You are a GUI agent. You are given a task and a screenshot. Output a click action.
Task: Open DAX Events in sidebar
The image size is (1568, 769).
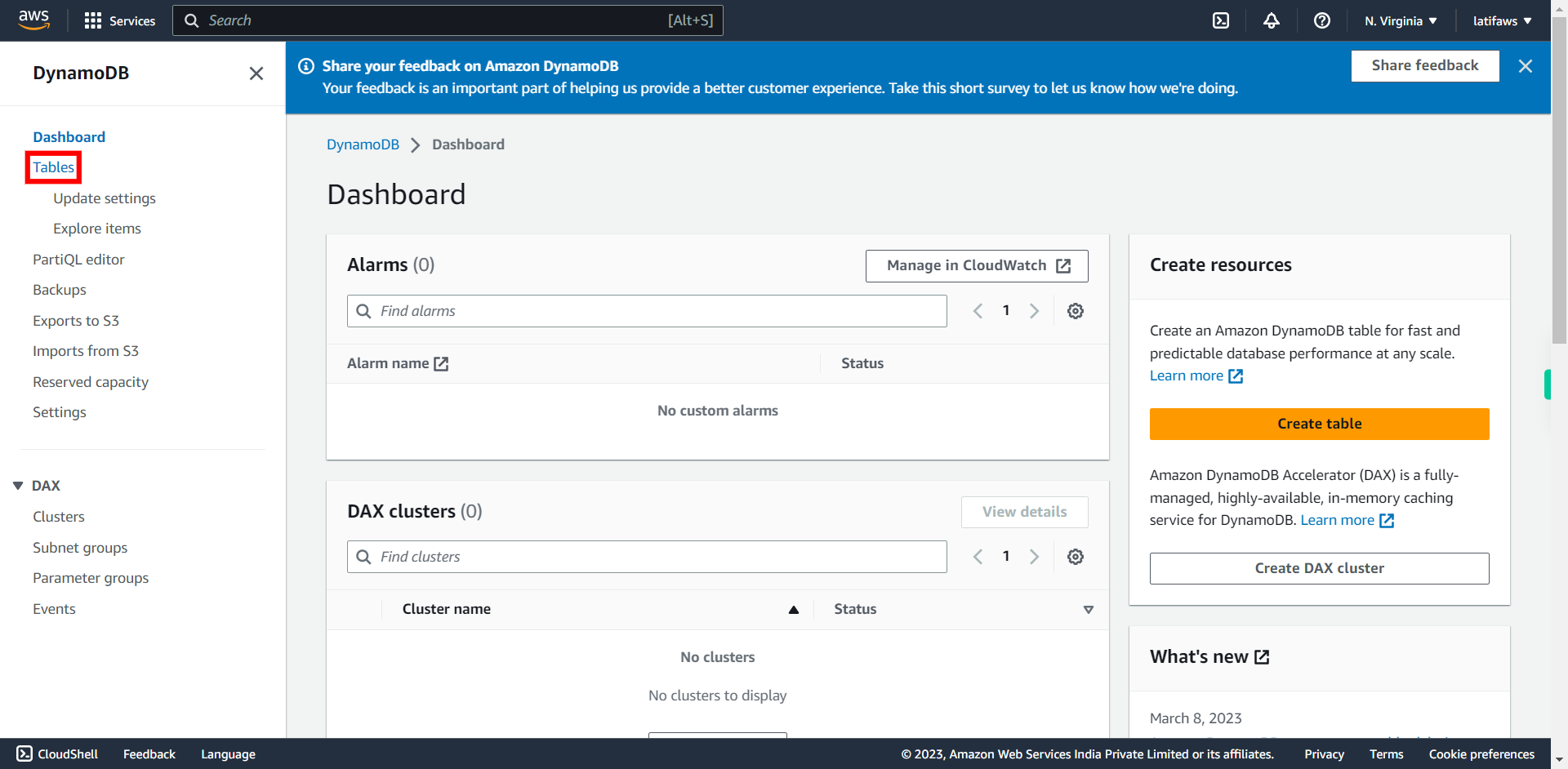(54, 609)
